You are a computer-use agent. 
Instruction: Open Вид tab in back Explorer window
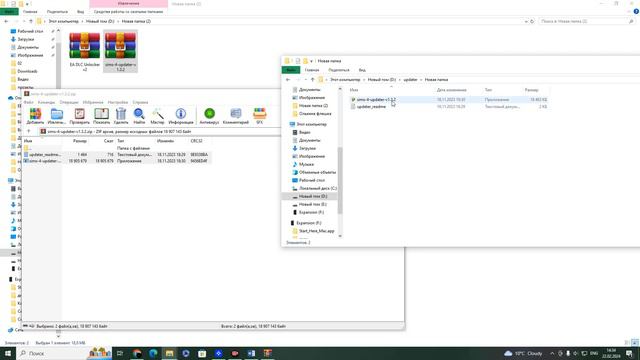[x=80, y=11]
